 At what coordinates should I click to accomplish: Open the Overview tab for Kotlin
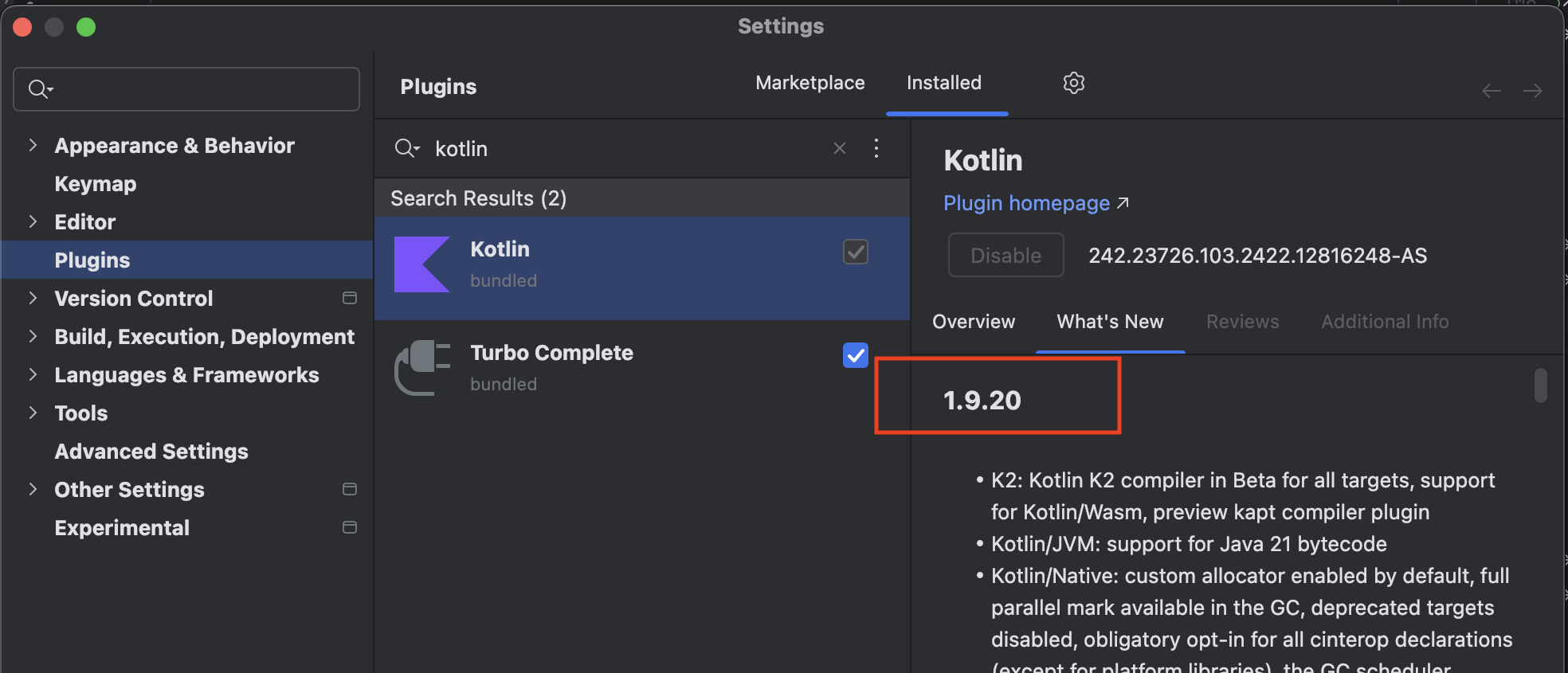click(x=974, y=322)
